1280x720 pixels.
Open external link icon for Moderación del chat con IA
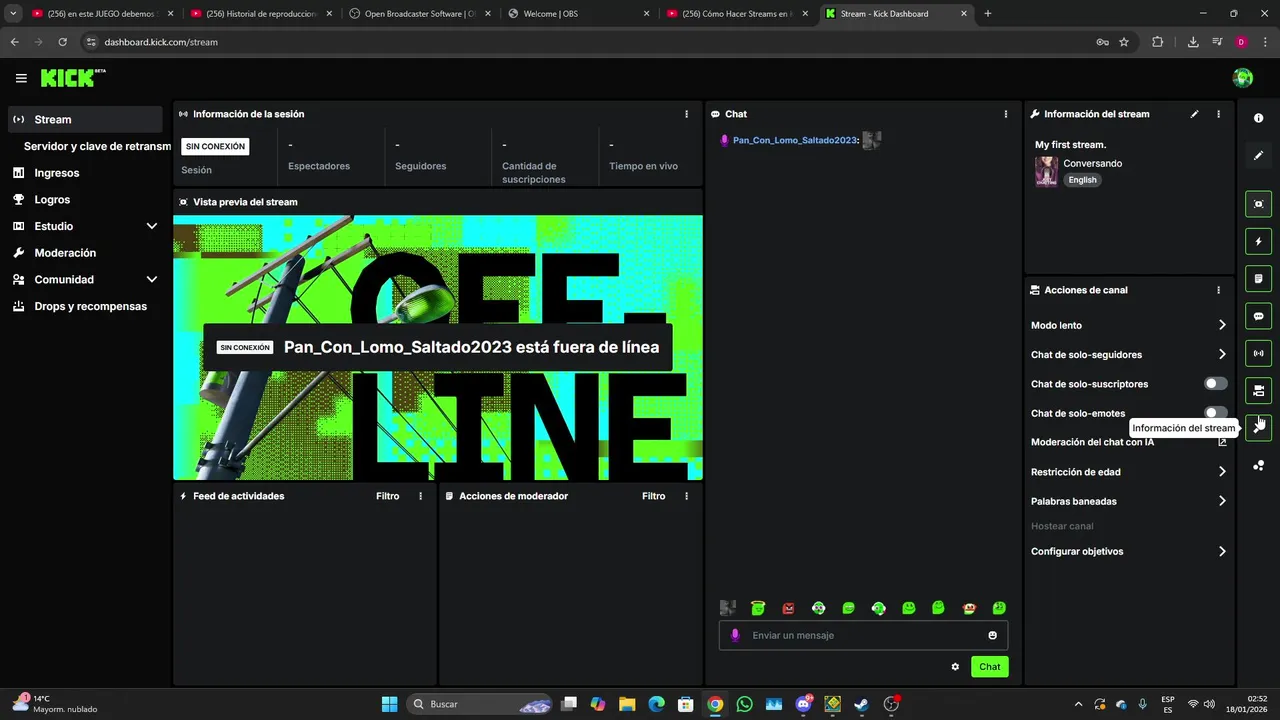click(1222, 442)
